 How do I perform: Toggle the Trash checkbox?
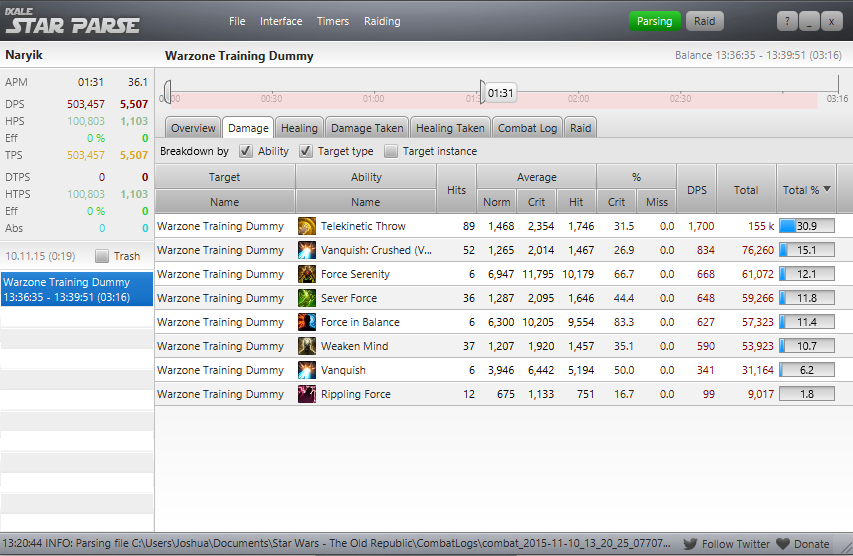coord(102,256)
